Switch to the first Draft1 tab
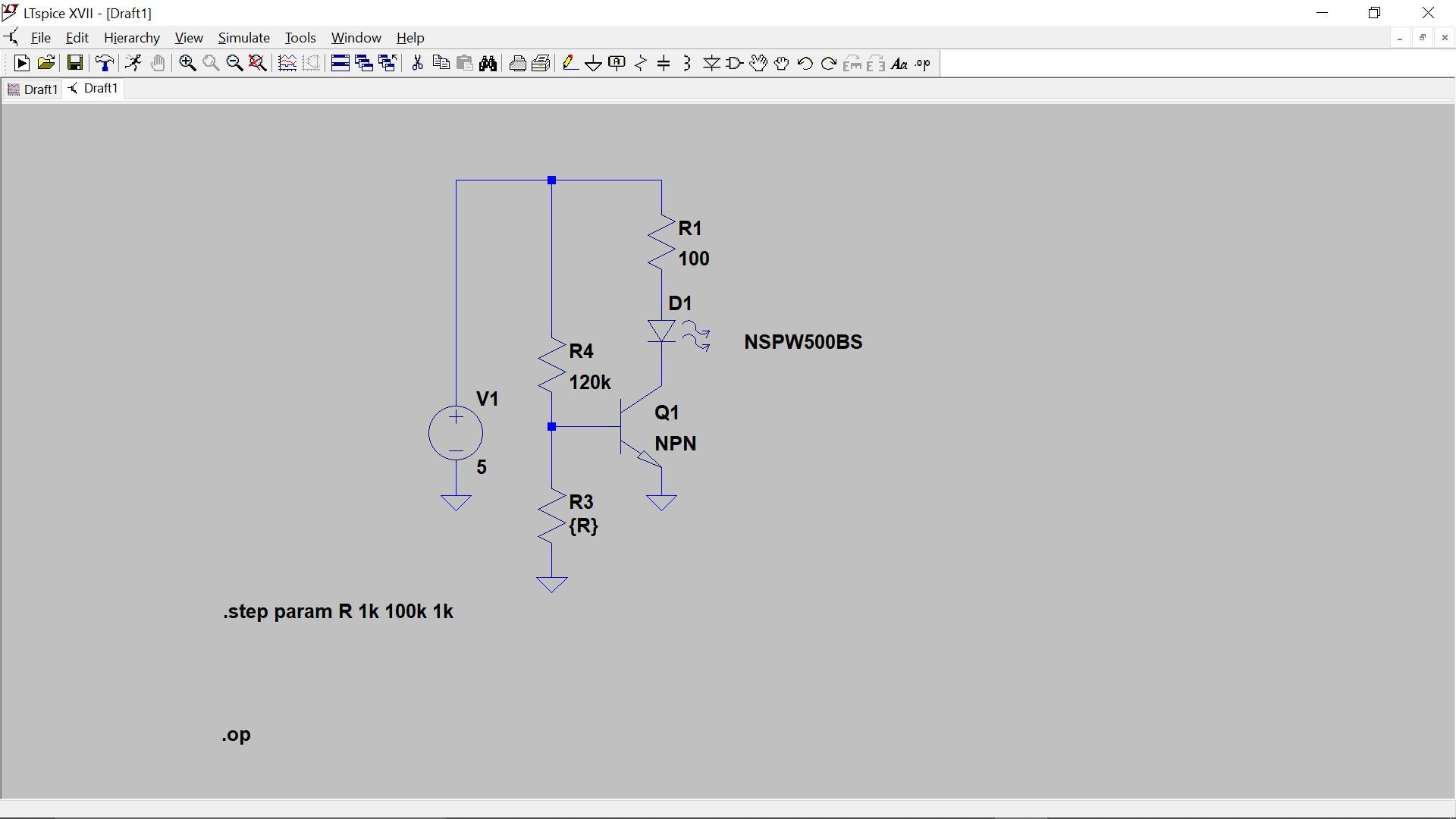Viewport: 1456px width, 819px height. [x=33, y=89]
